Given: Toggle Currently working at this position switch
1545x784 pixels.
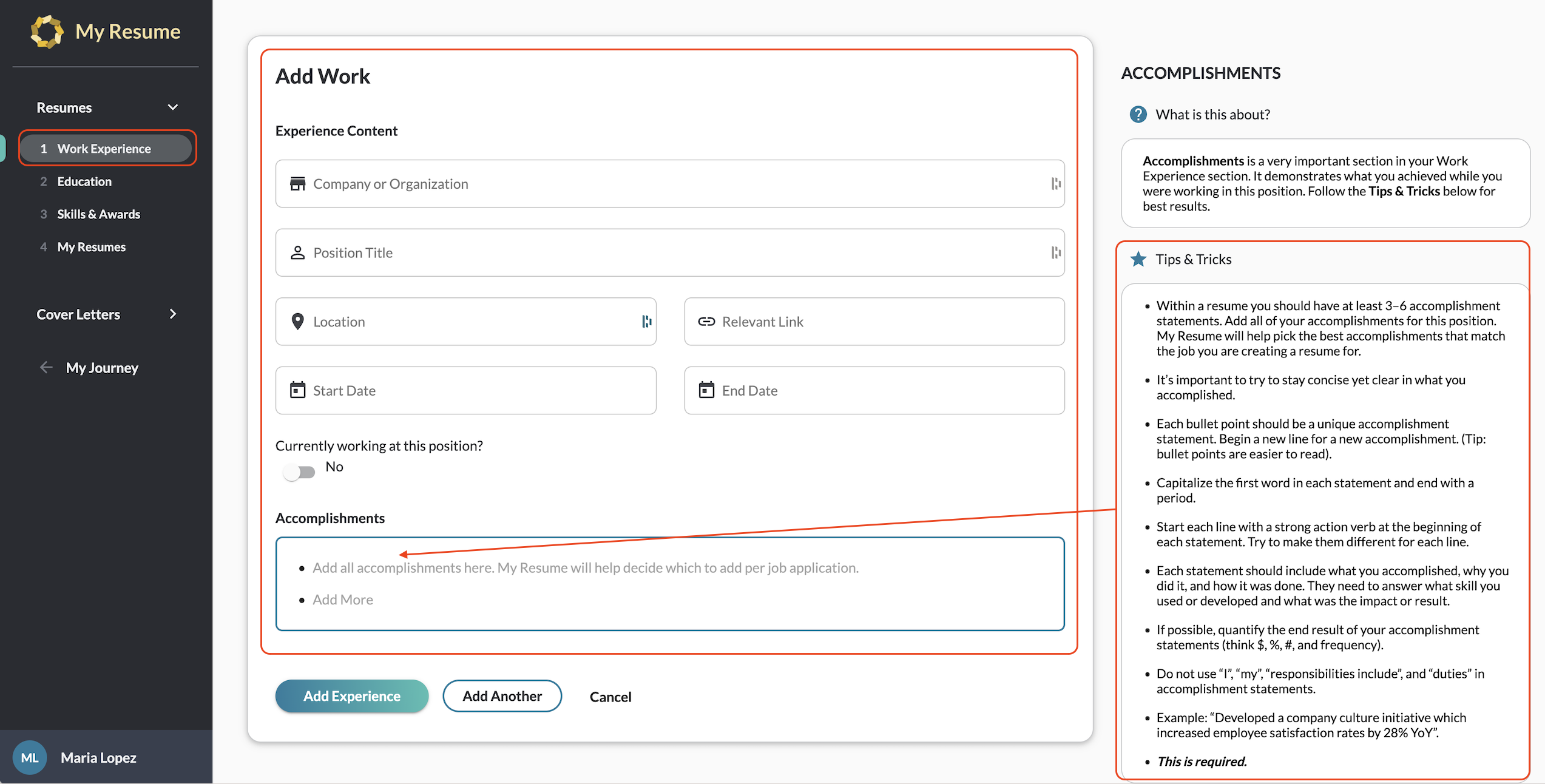Looking at the screenshot, I should [299, 471].
